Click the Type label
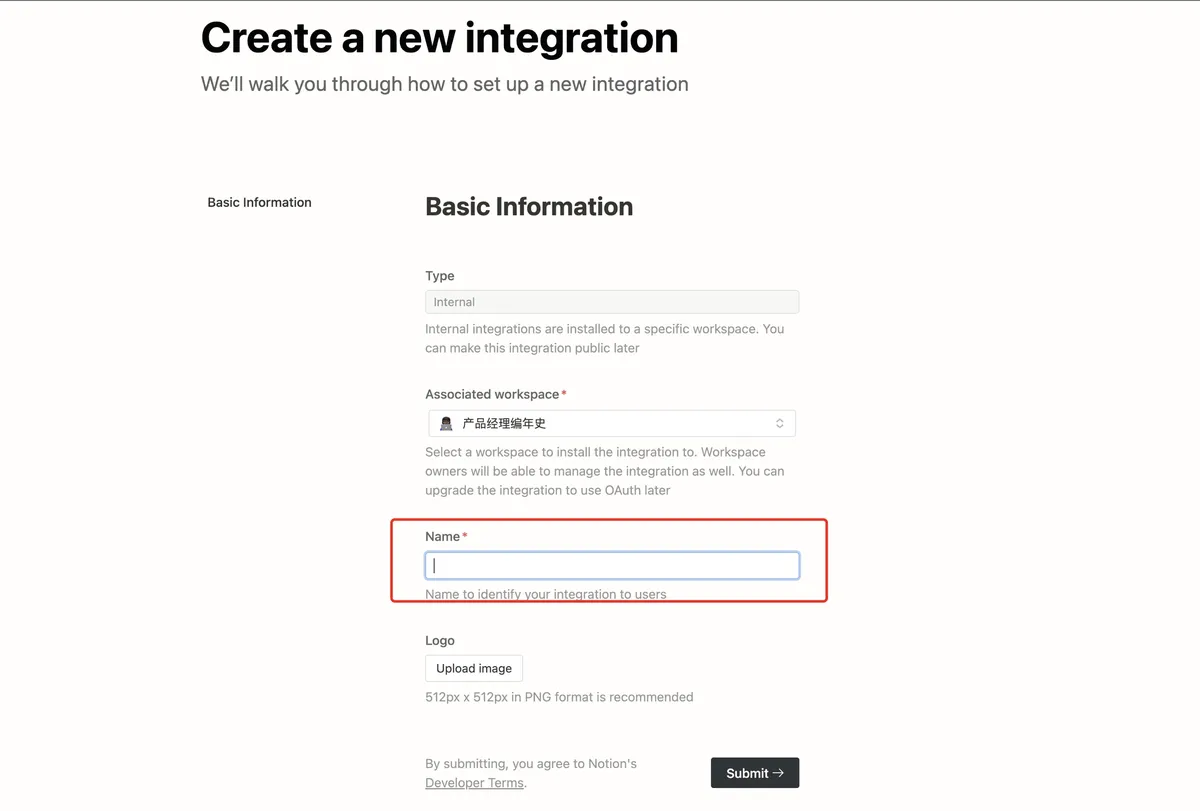Screen dimensions: 1200x811 point(440,276)
